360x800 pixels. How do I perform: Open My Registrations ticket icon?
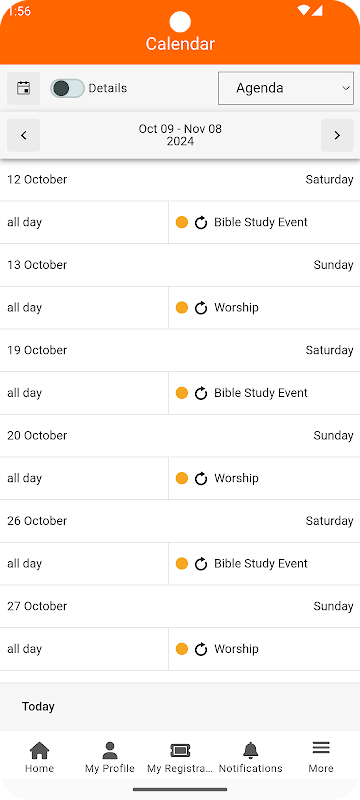pos(180,751)
